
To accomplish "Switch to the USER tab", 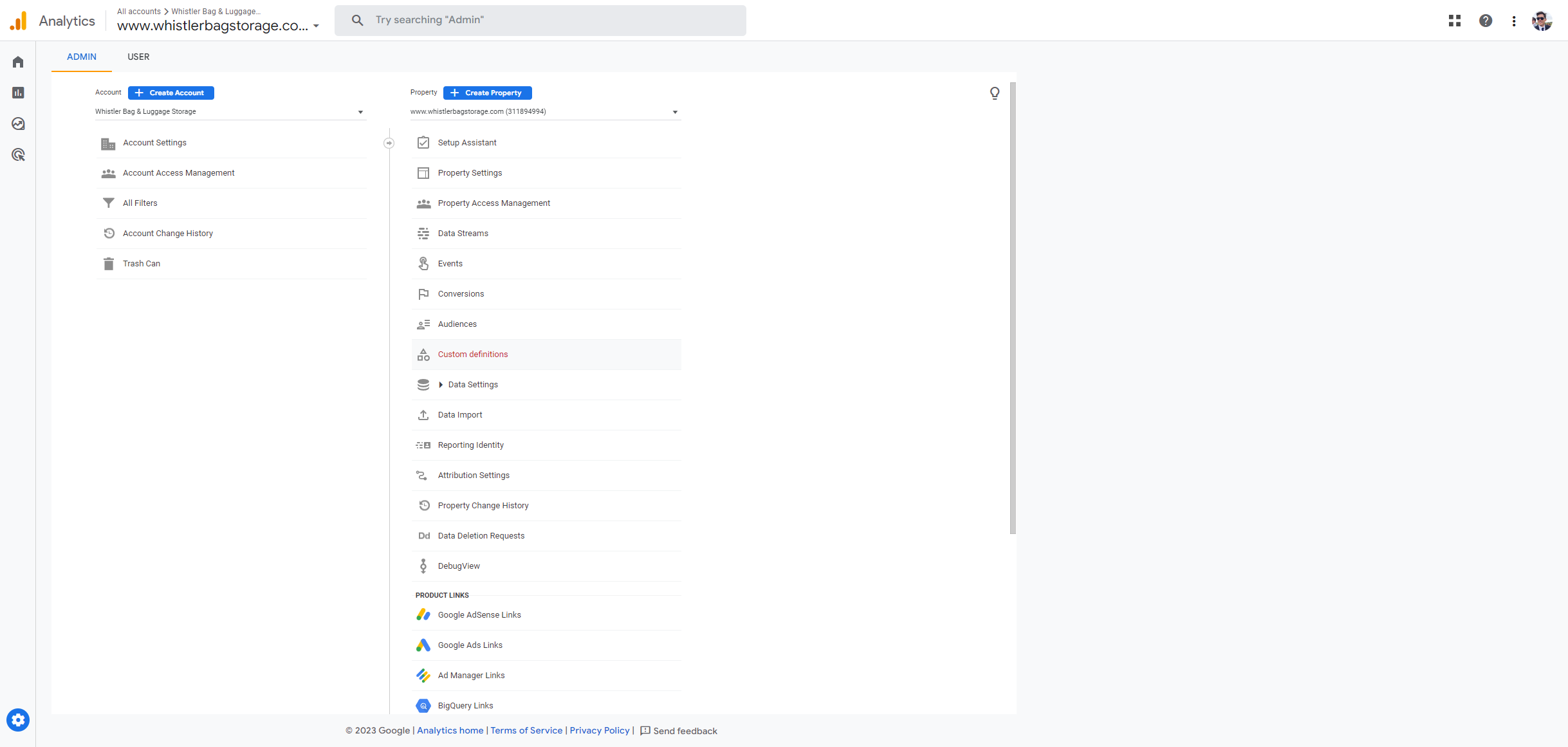I will point(138,57).
